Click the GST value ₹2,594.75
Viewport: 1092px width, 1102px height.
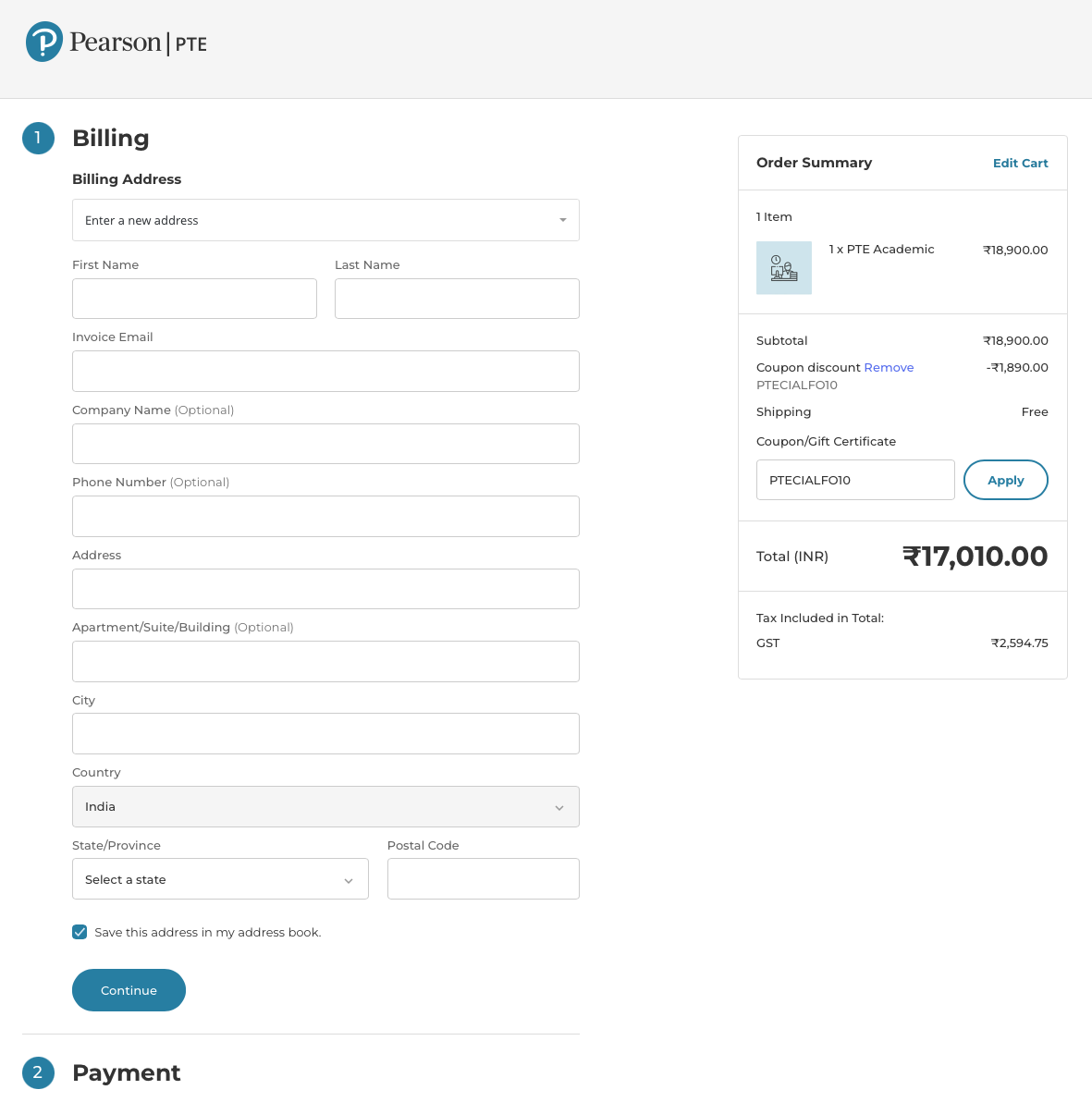pos(1020,643)
